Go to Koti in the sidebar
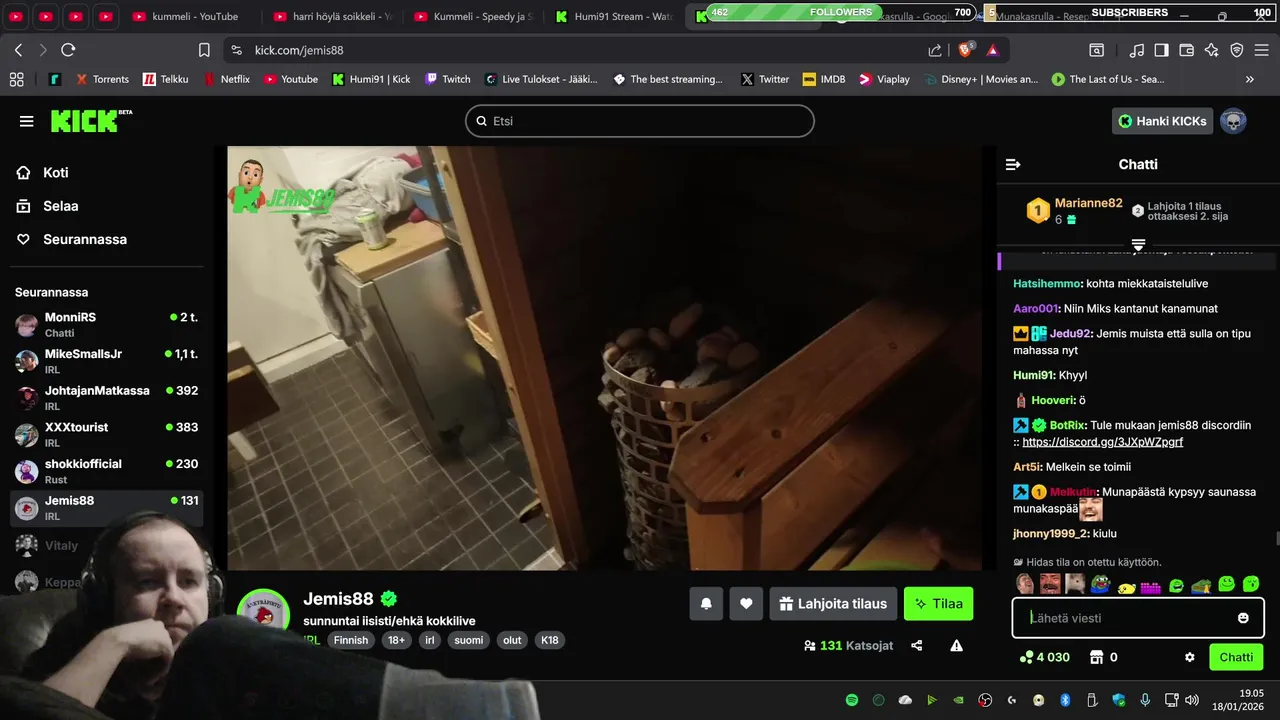Screen dimensions: 1280x720 point(43,172)
